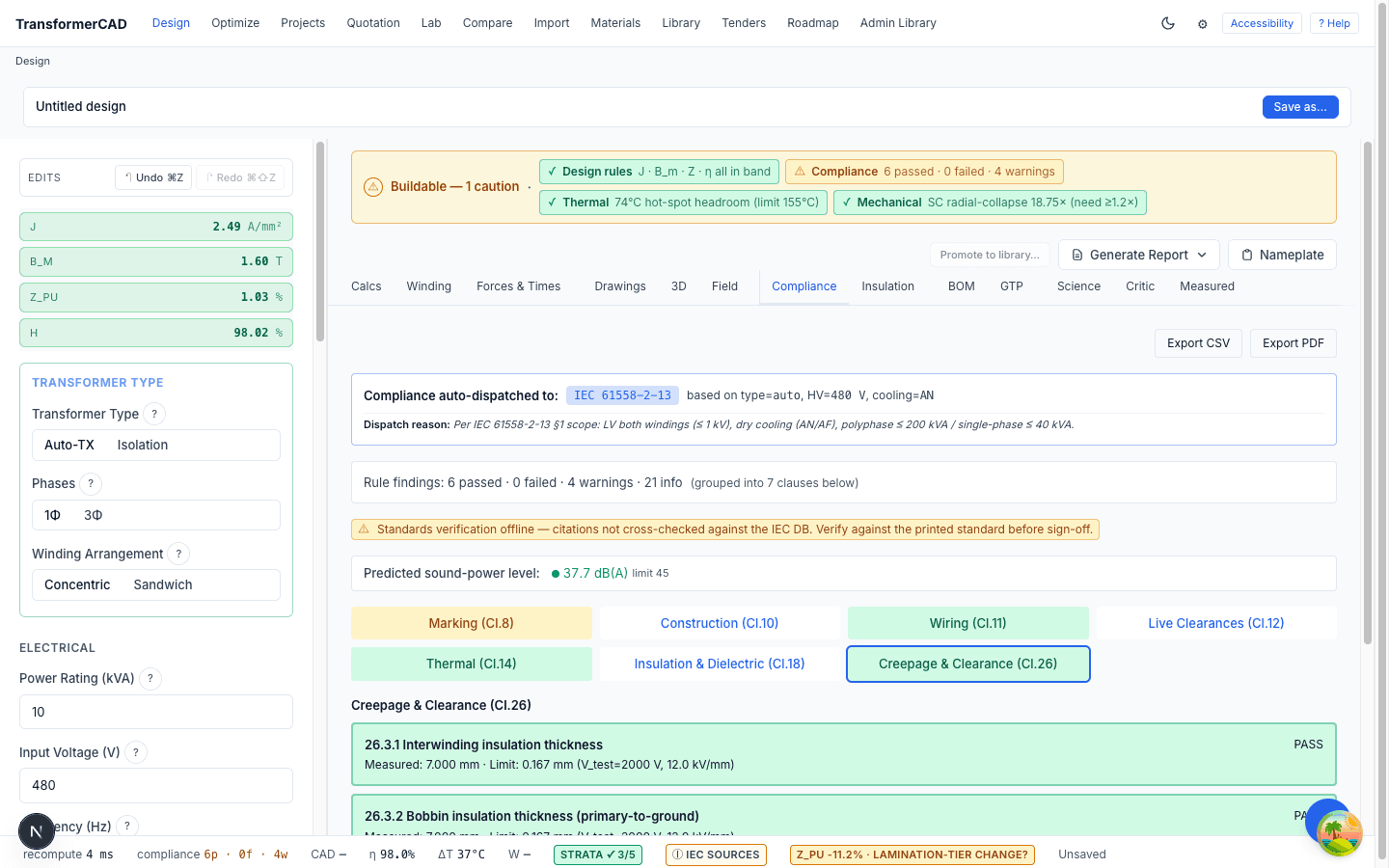Open the BOM tab
The width and height of the screenshot is (1389, 868).
coord(962,286)
